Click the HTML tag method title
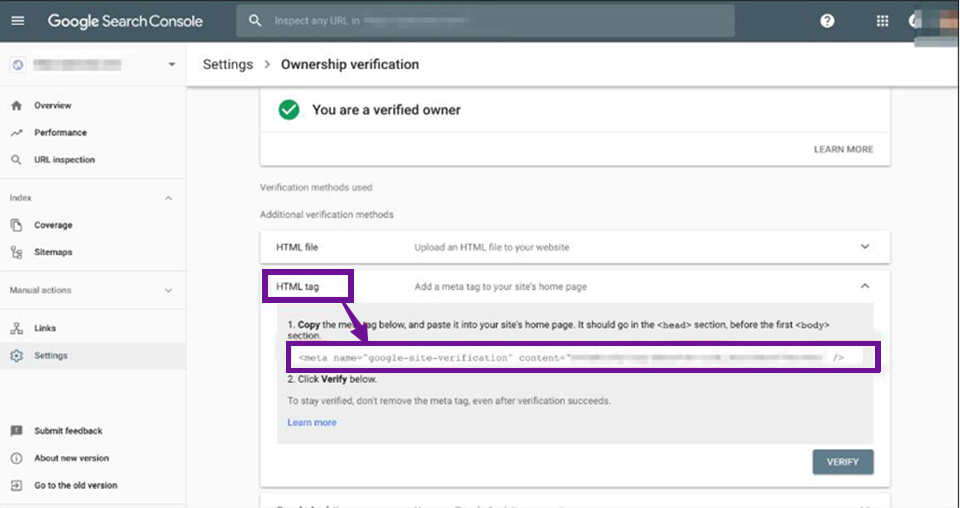Screen dimensions: 960x508 click(298, 286)
